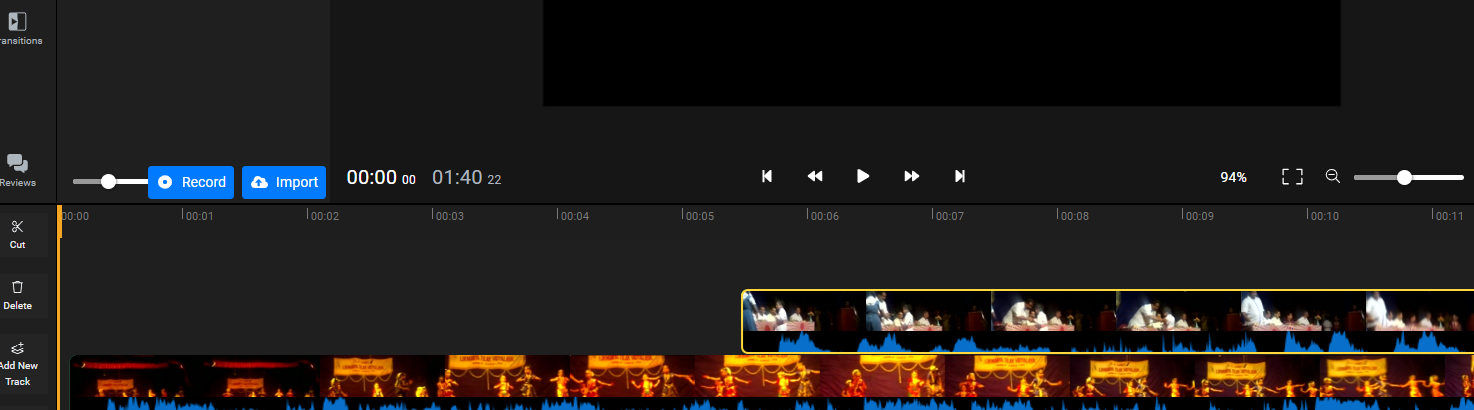This screenshot has height=410, width=1474.
Task: Jump to 00:02 on the timeline ruler
Action: (323, 215)
